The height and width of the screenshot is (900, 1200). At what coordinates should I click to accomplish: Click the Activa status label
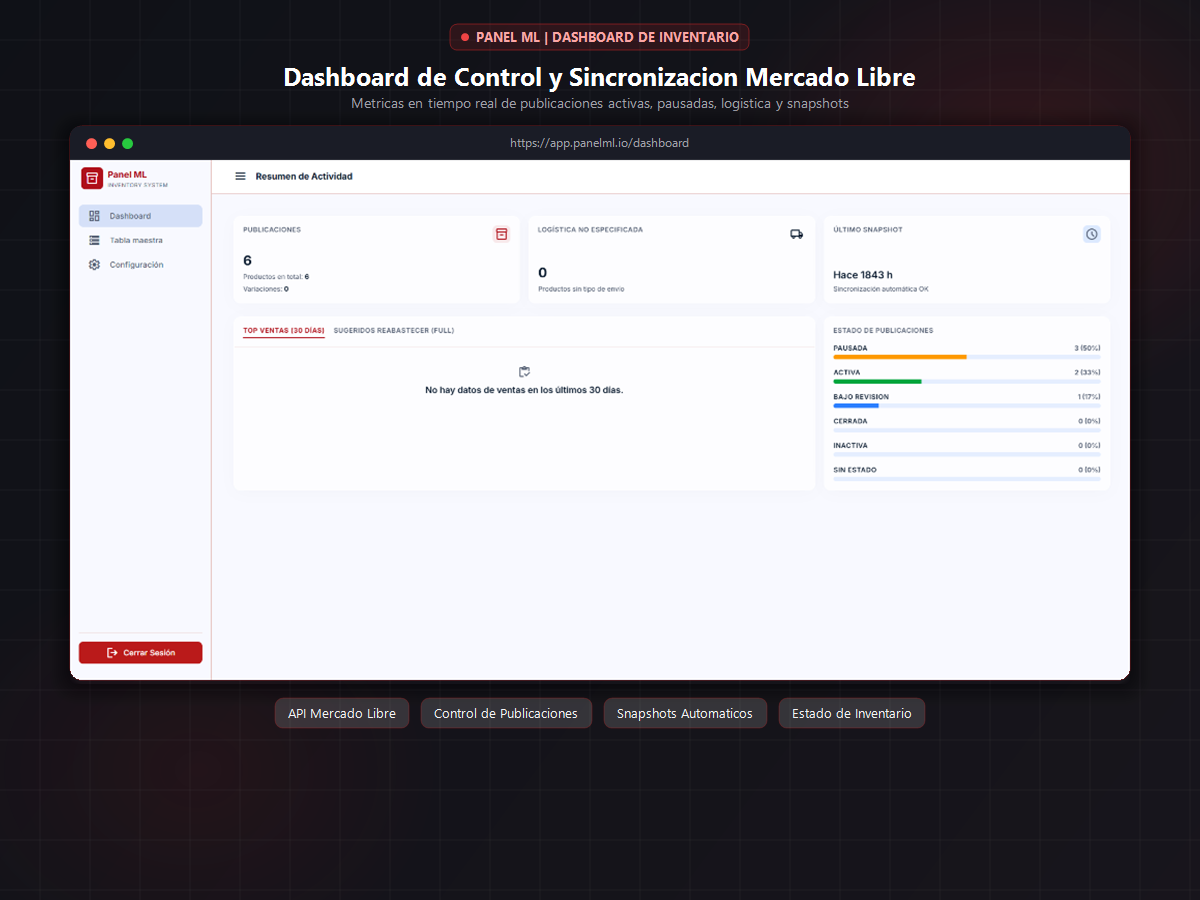point(846,372)
